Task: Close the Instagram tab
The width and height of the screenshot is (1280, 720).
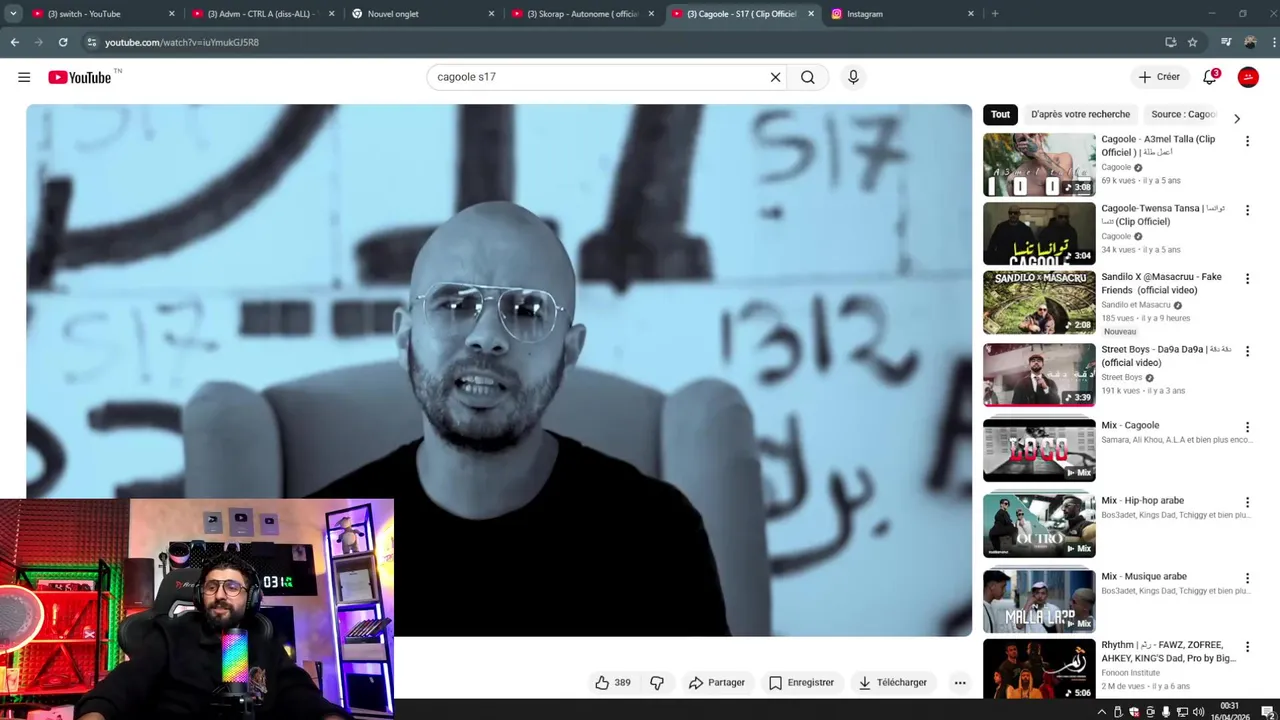Action: [970, 14]
